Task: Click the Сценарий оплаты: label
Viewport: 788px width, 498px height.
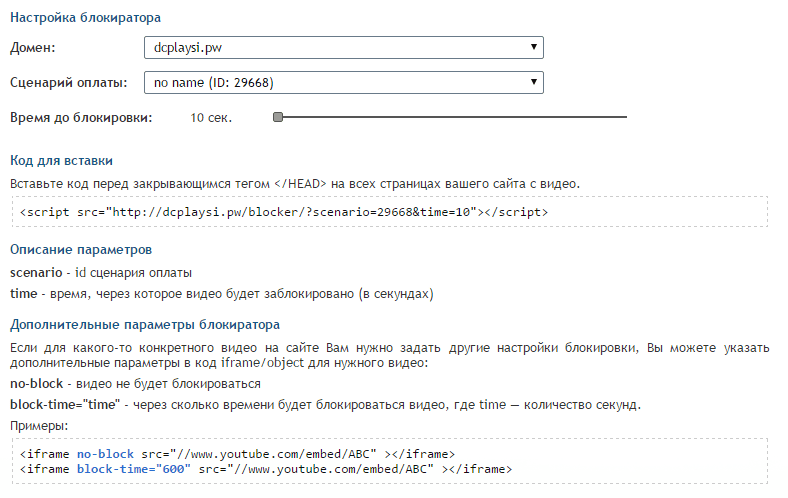Action: click(69, 82)
